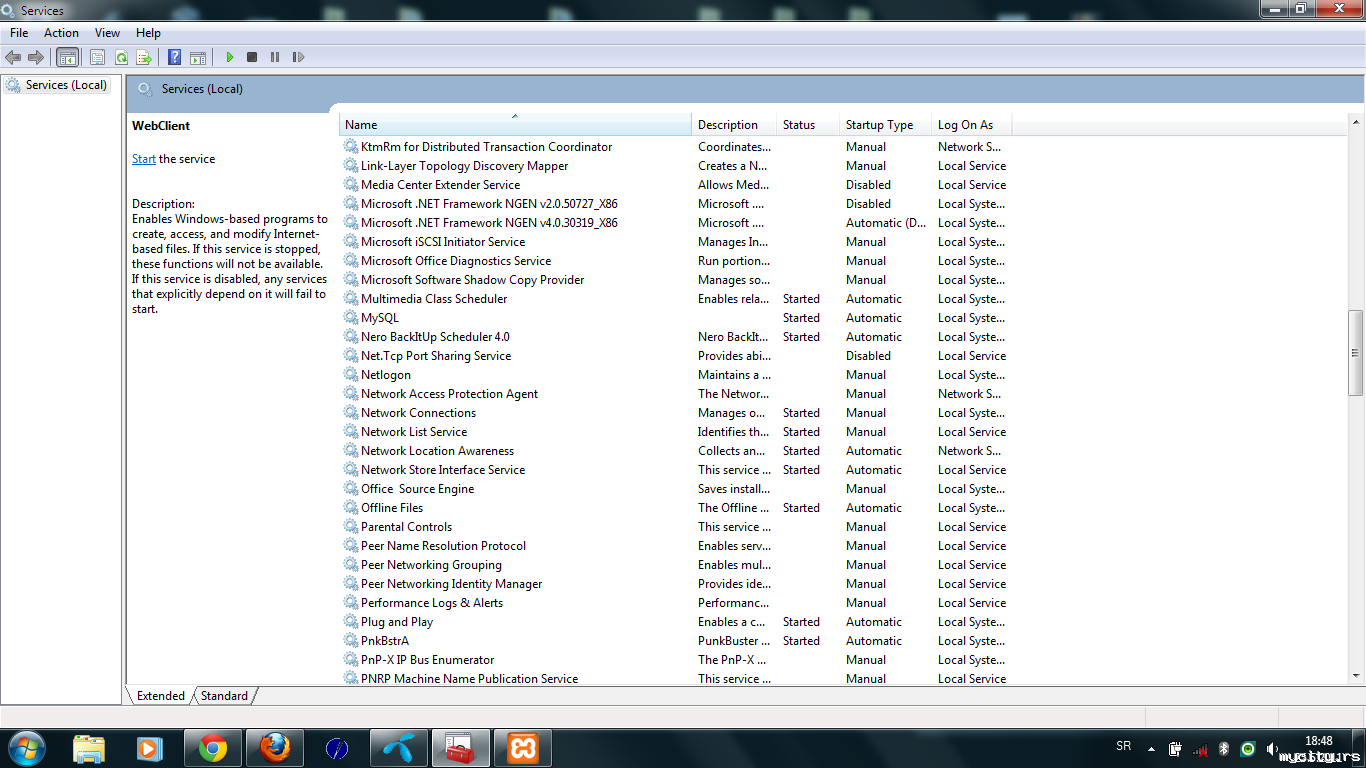1366x768 pixels.
Task: Click the vertical scrollbar thumb in services list
Action: pyautogui.click(x=1355, y=353)
